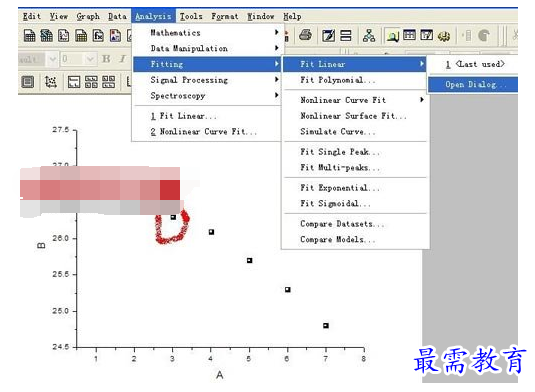
Task: Open the Format menu
Action: coord(225,16)
